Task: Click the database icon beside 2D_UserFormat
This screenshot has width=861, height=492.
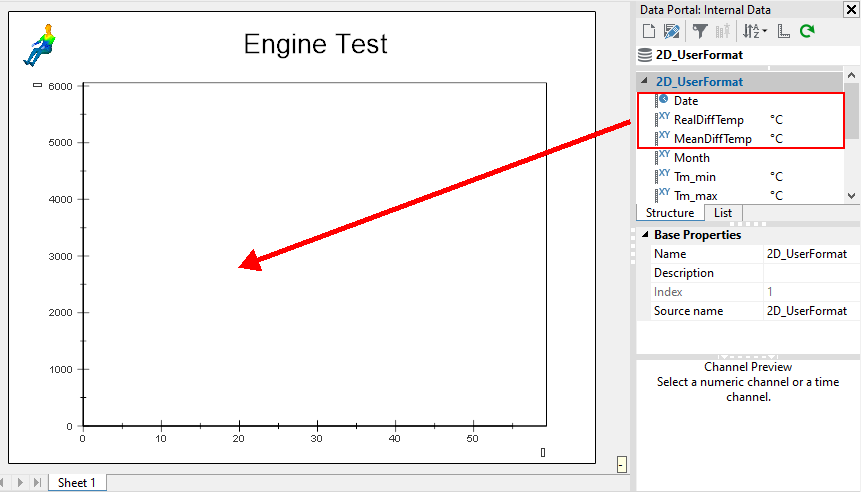Action: point(644,55)
